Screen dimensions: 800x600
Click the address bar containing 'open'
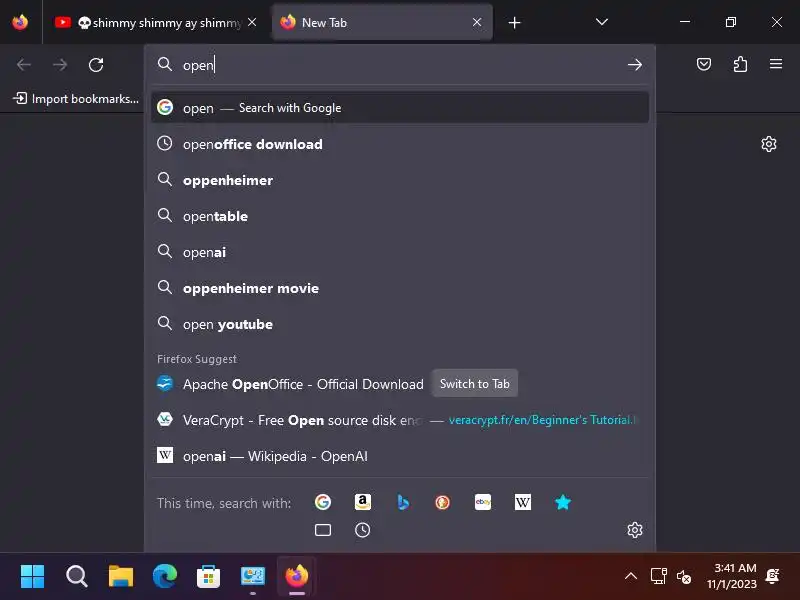point(401,65)
